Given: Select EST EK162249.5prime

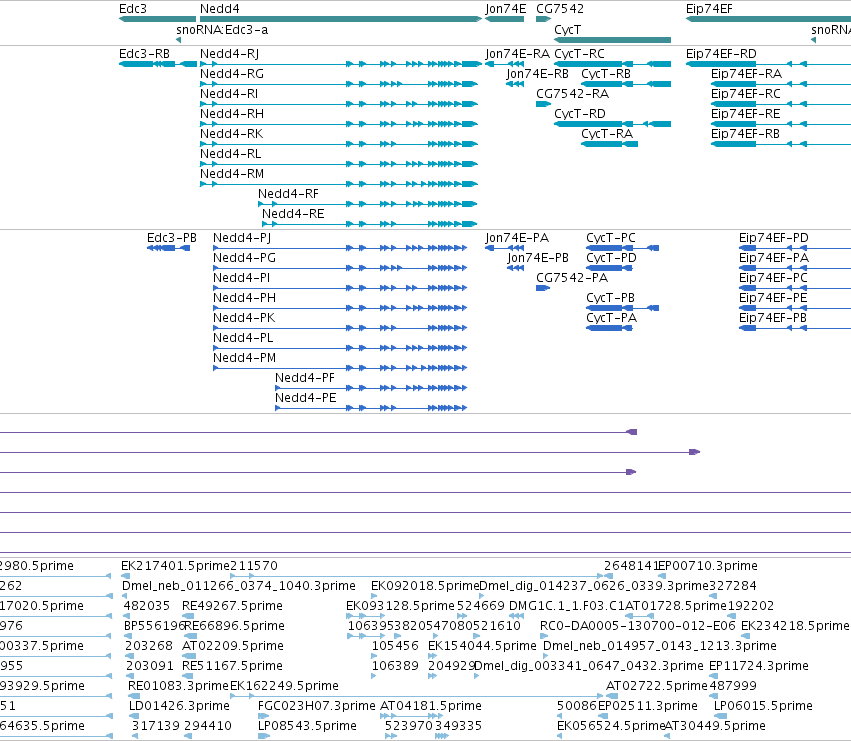Looking at the screenshot, I should click(x=416, y=696).
